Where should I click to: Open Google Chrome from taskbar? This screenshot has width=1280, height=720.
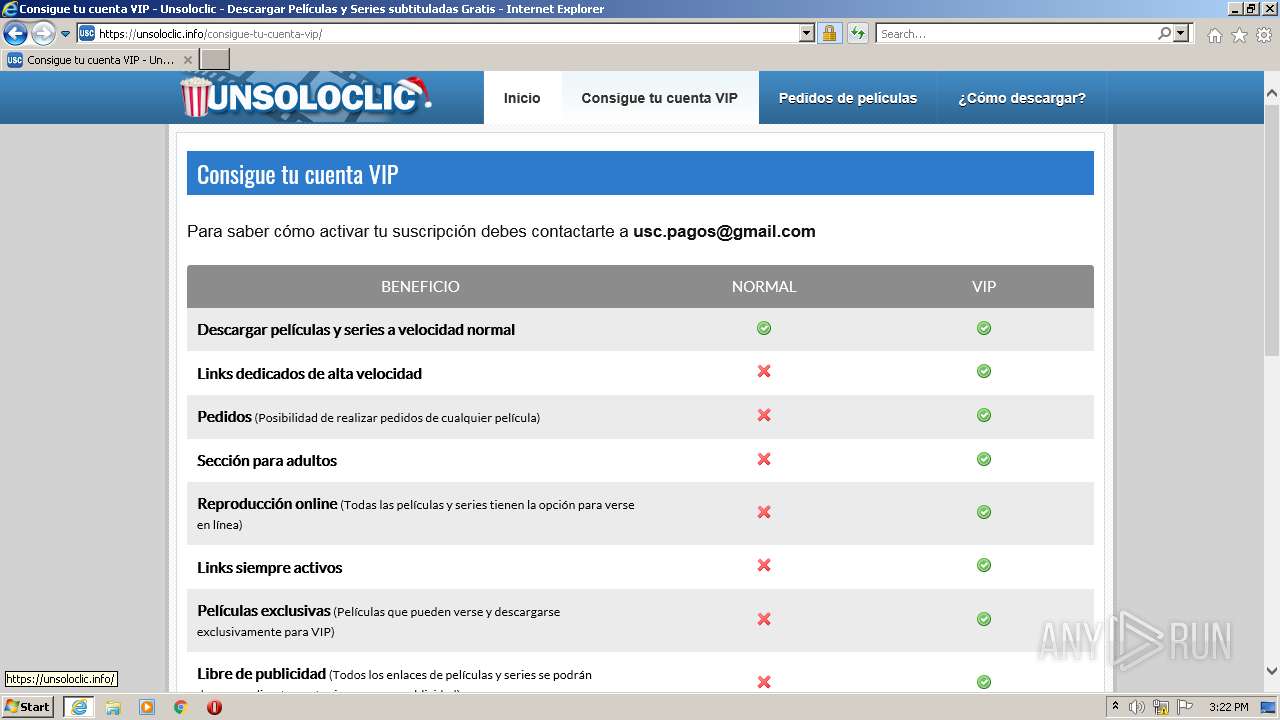(x=181, y=707)
